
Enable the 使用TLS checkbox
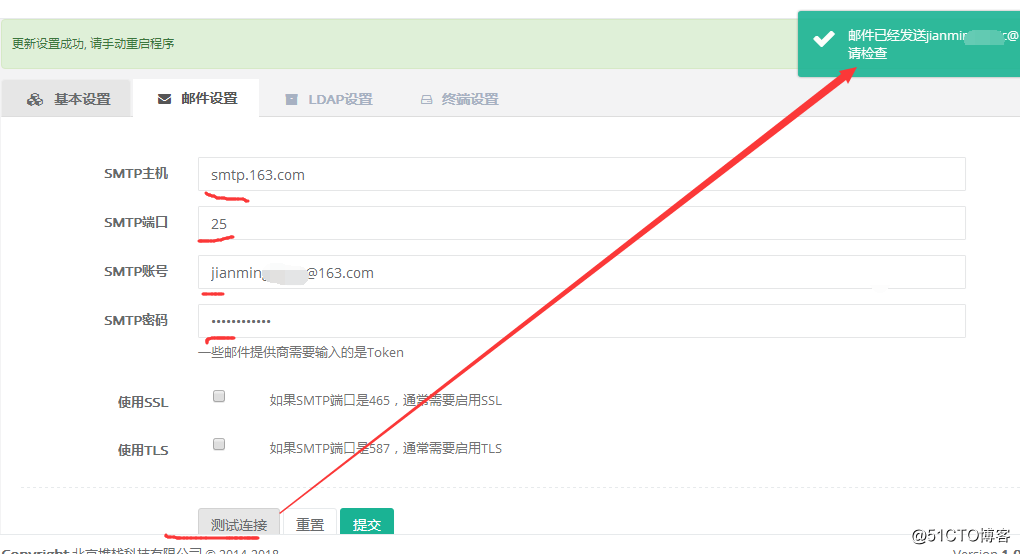tap(219, 444)
